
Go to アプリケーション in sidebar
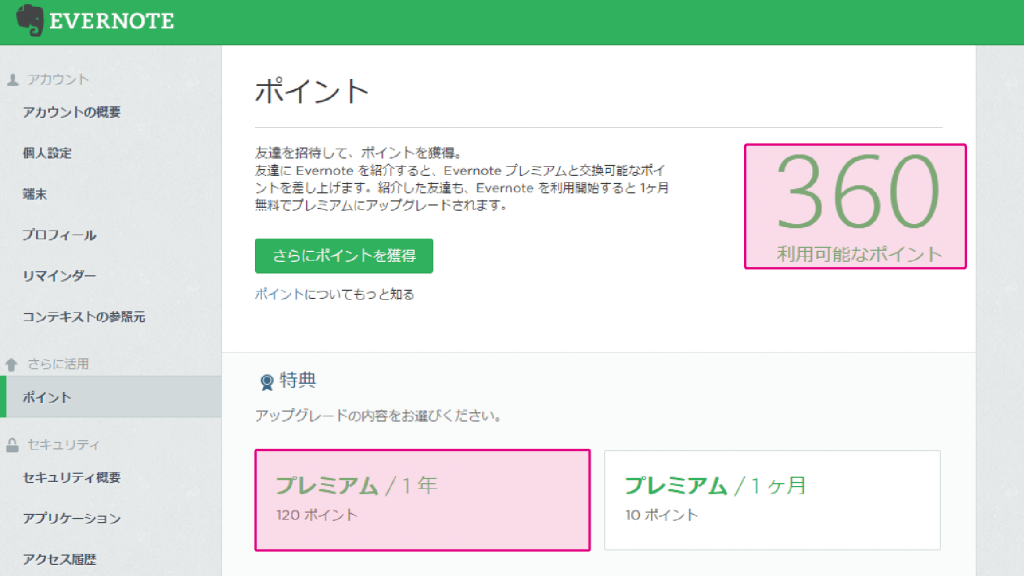72,519
